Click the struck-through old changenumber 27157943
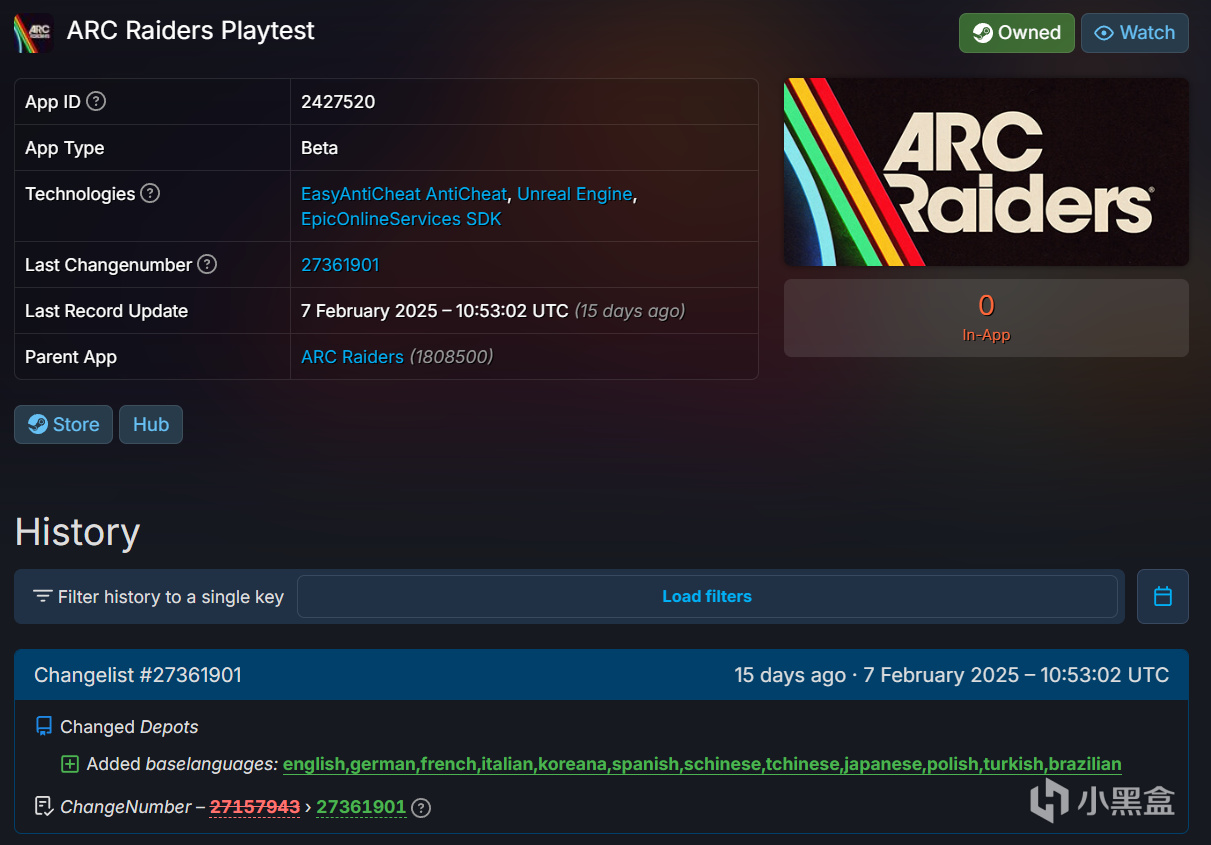This screenshot has width=1211, height=845. [x=254, y=807]
